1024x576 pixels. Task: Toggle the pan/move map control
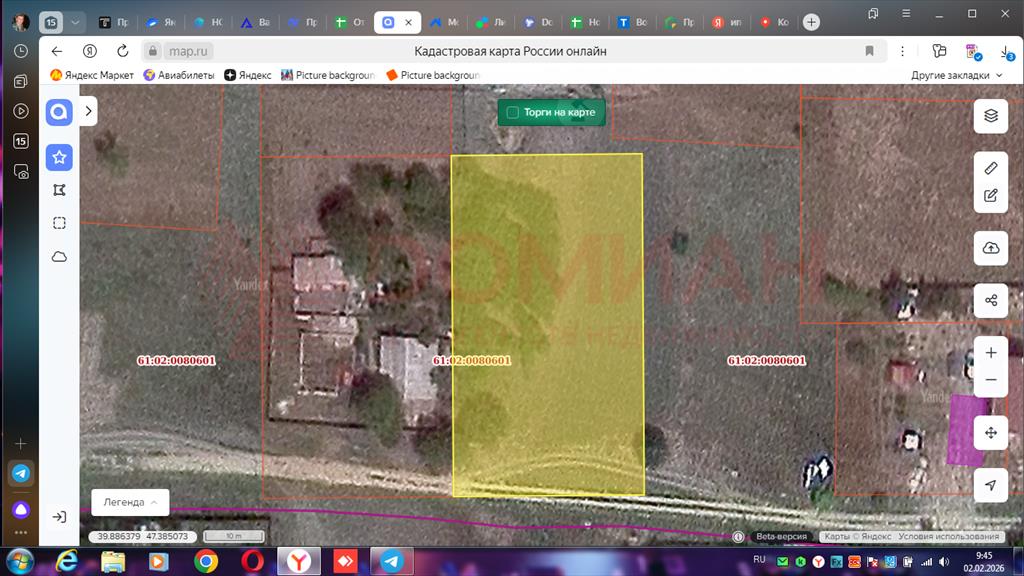coord(990,433)
